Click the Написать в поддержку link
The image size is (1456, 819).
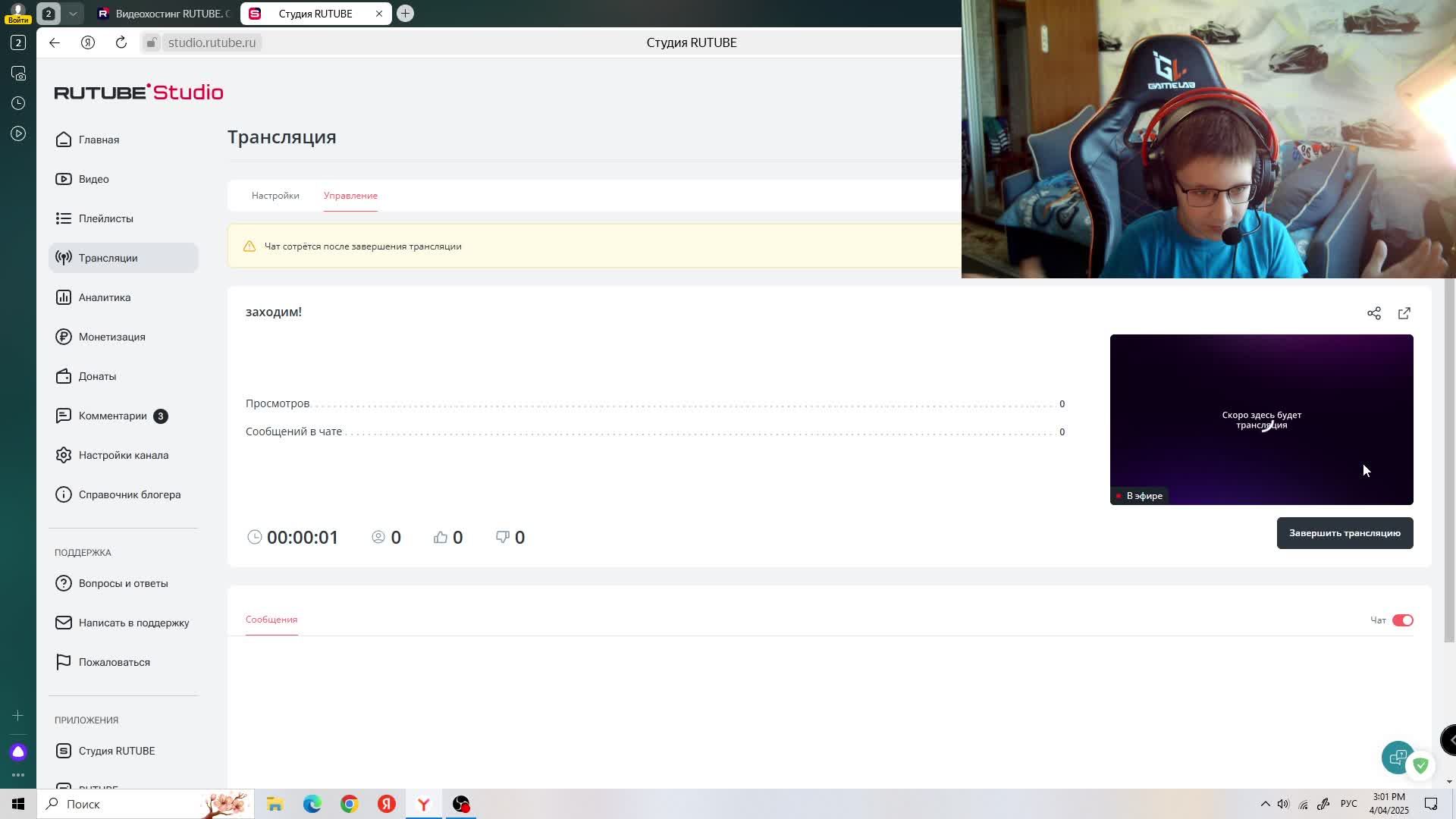[x=133, y=623]
